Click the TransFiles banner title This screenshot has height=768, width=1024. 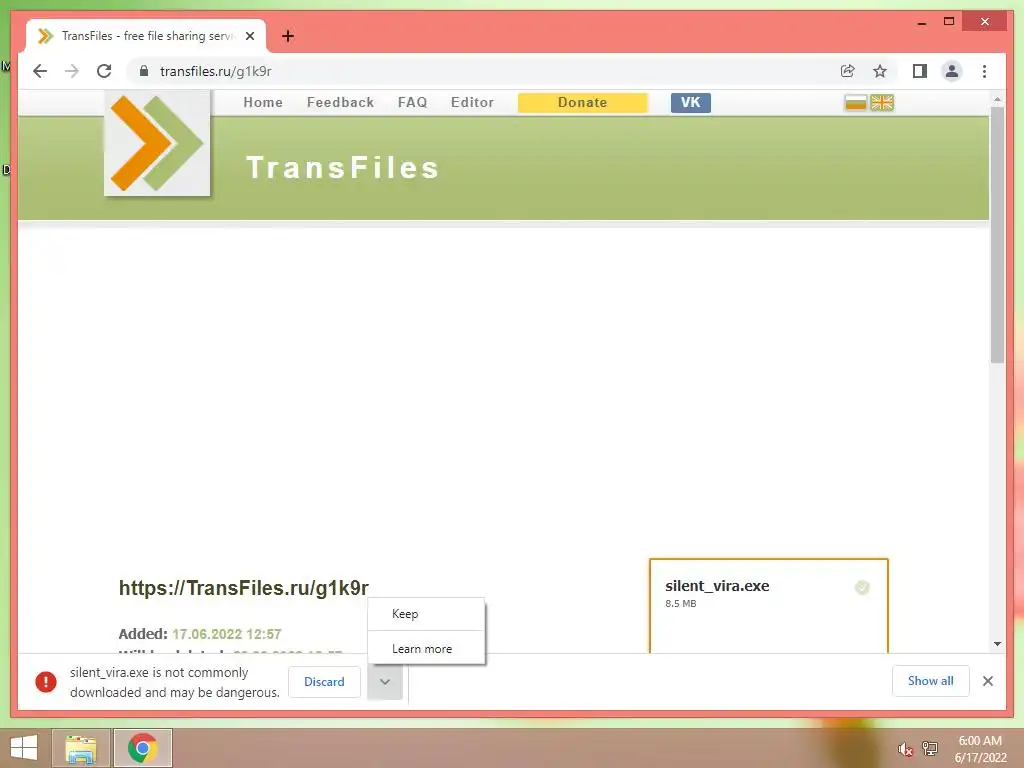pyautogui.click(x=342, y=168)
